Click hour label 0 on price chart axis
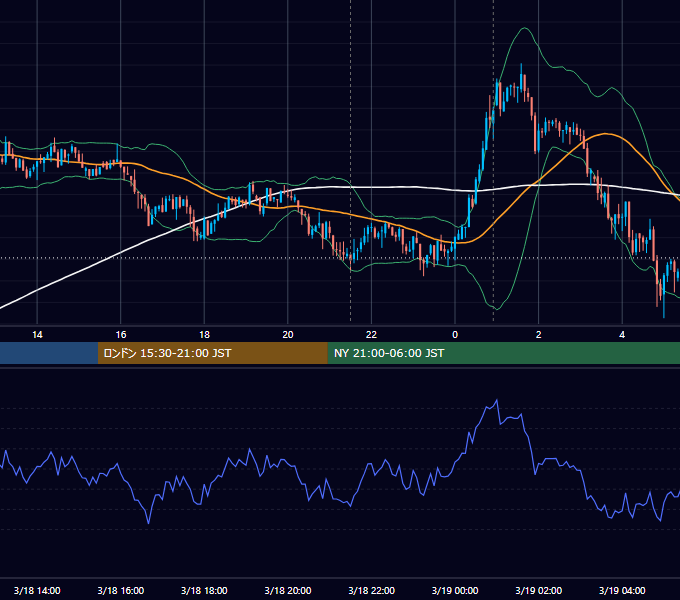 [455, 335]
